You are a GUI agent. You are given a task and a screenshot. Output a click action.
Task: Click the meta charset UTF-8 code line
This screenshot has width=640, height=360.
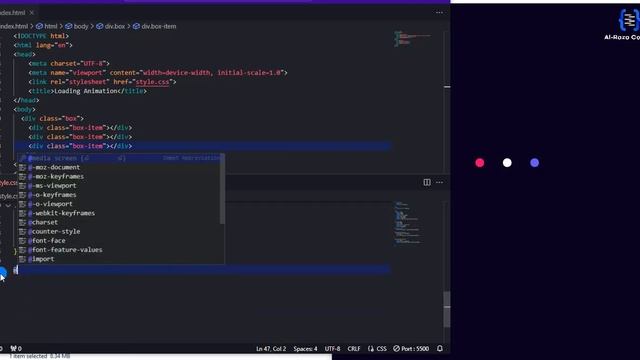pyautogui.click(x=69, y=64)
